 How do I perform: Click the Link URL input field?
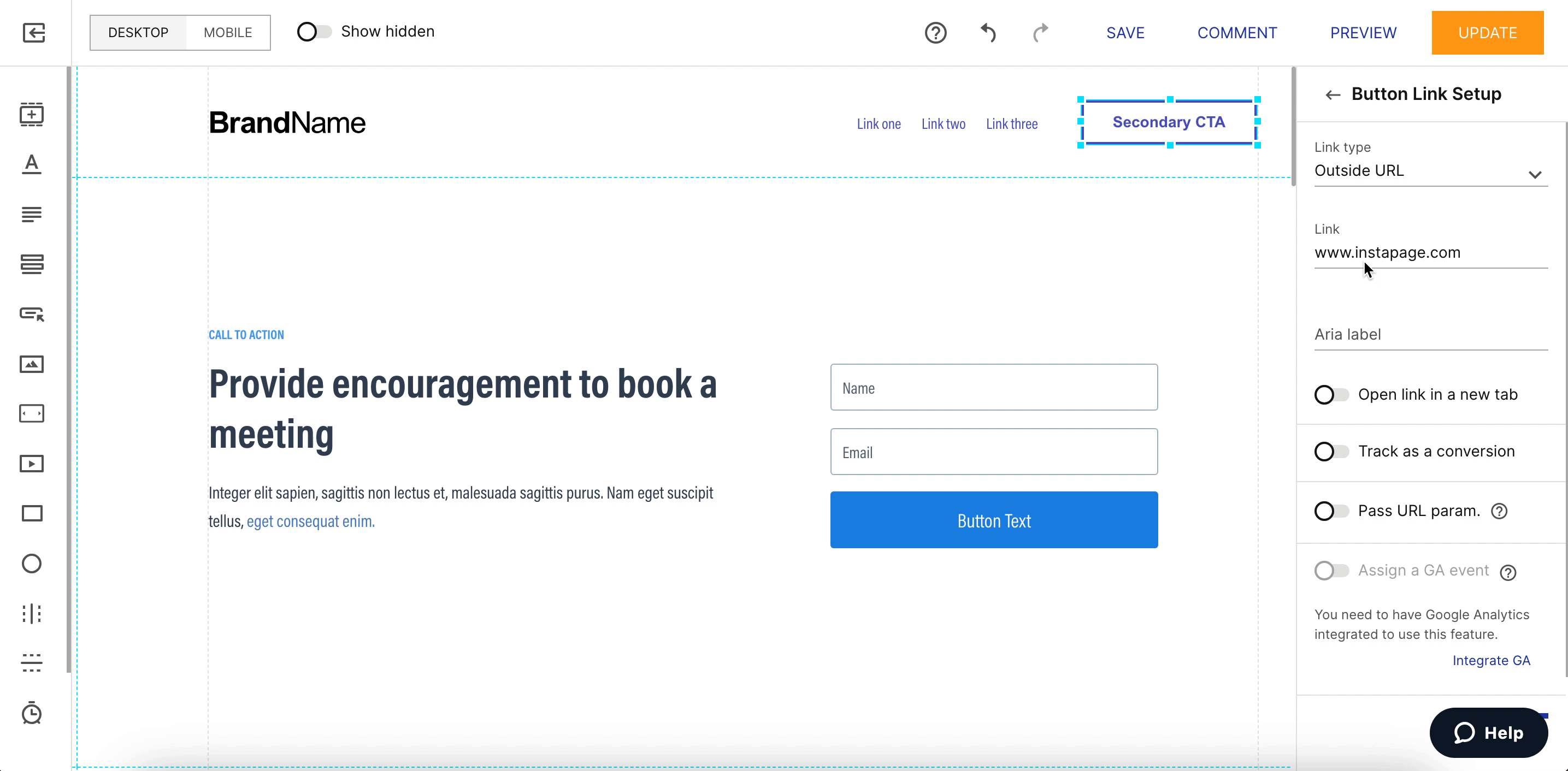(x=1431, y=253)
